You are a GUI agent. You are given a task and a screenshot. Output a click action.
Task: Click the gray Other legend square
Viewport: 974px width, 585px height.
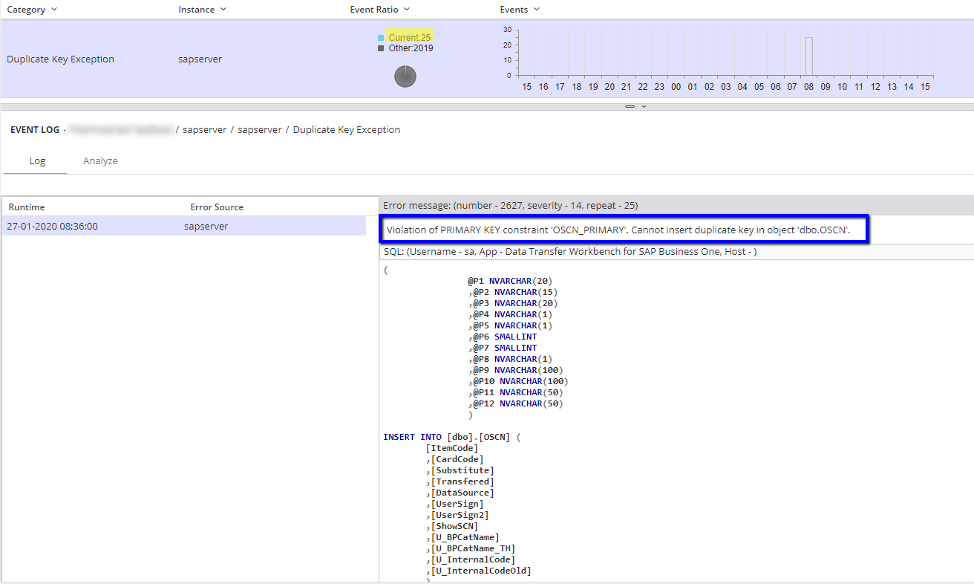click(381, 48)
